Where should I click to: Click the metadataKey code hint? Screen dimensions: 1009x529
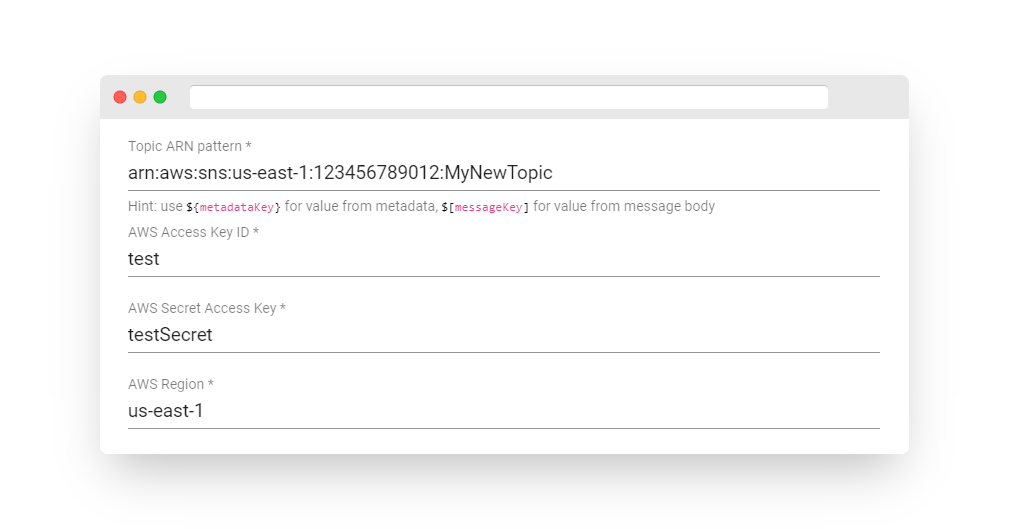[234, 207]
